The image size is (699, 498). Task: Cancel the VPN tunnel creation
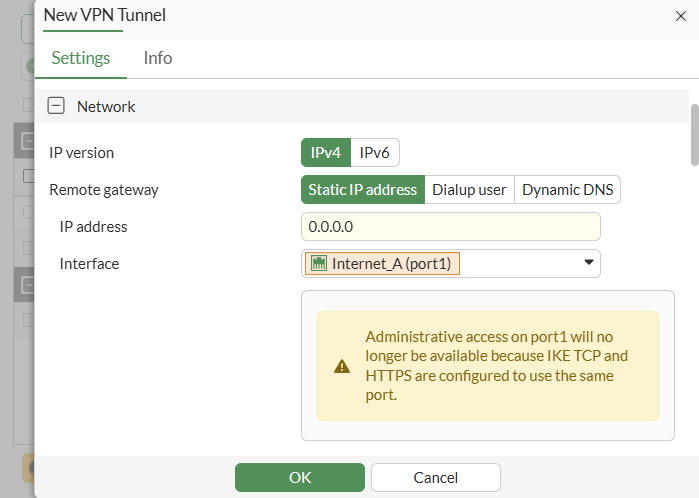click(435, 477)
